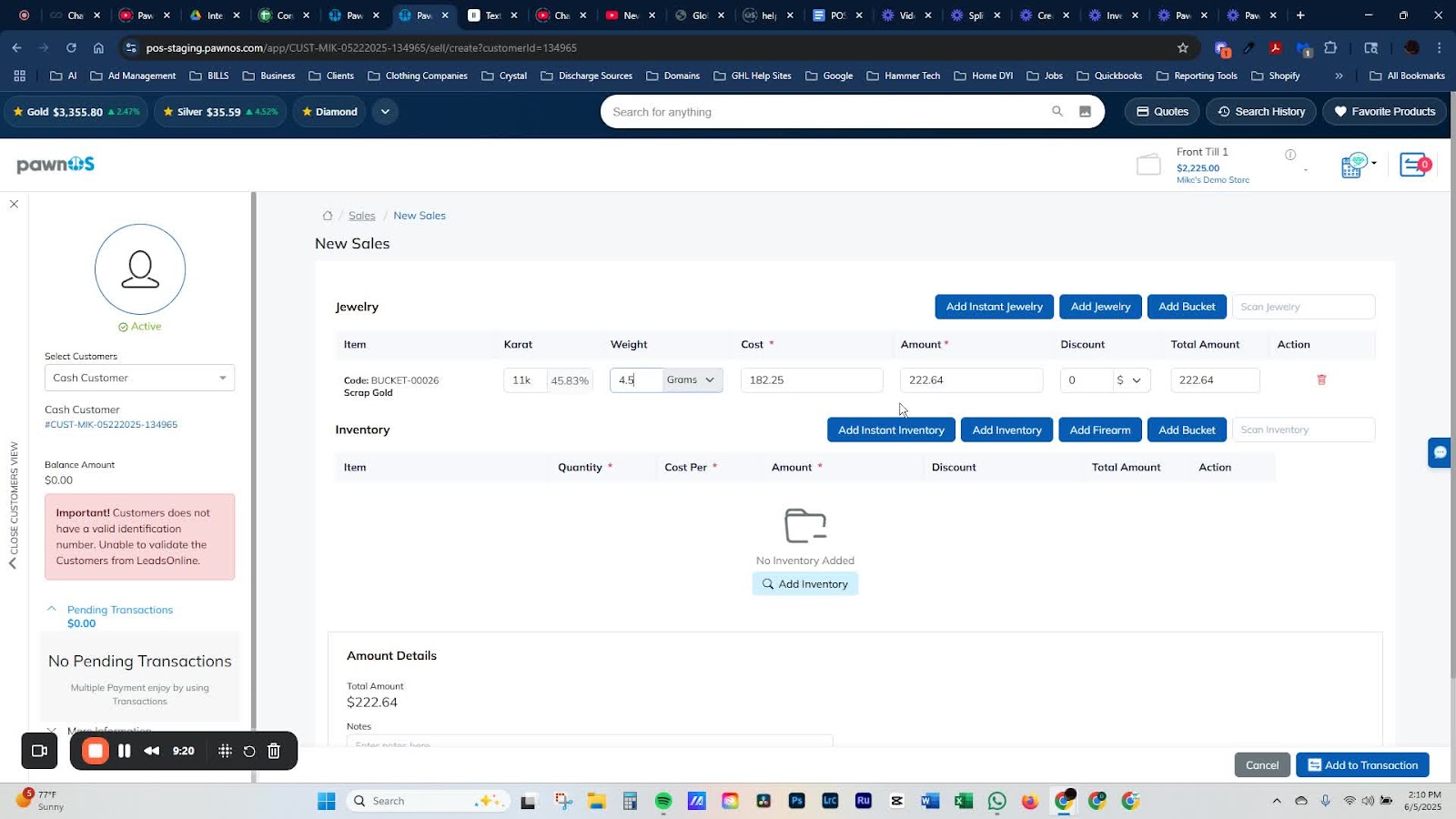
Task: Expand the metal prices chevron
Action: pyautogui.click(x=385, y=112)
